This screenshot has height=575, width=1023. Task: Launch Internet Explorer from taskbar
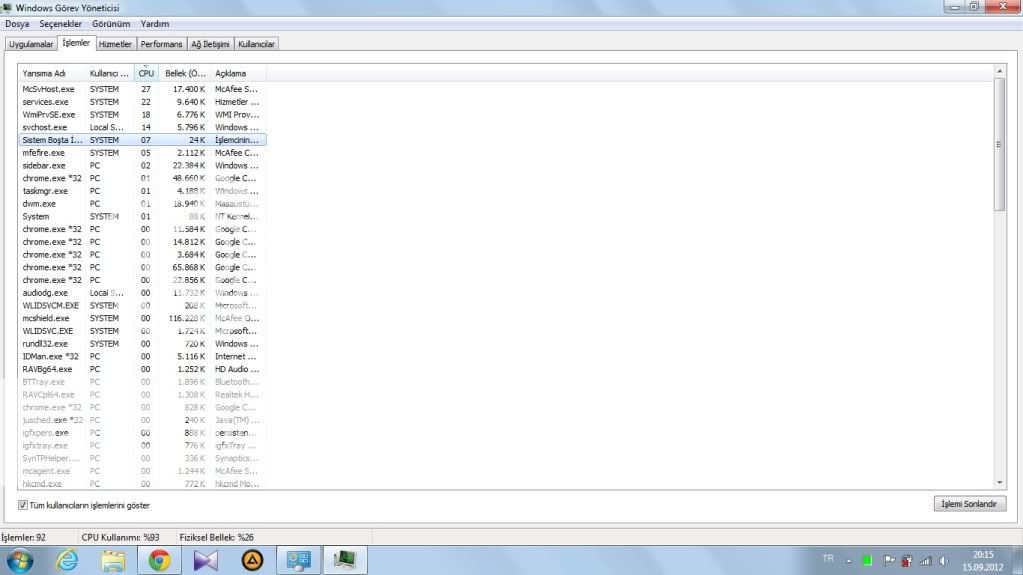click(x=67, y=560)
